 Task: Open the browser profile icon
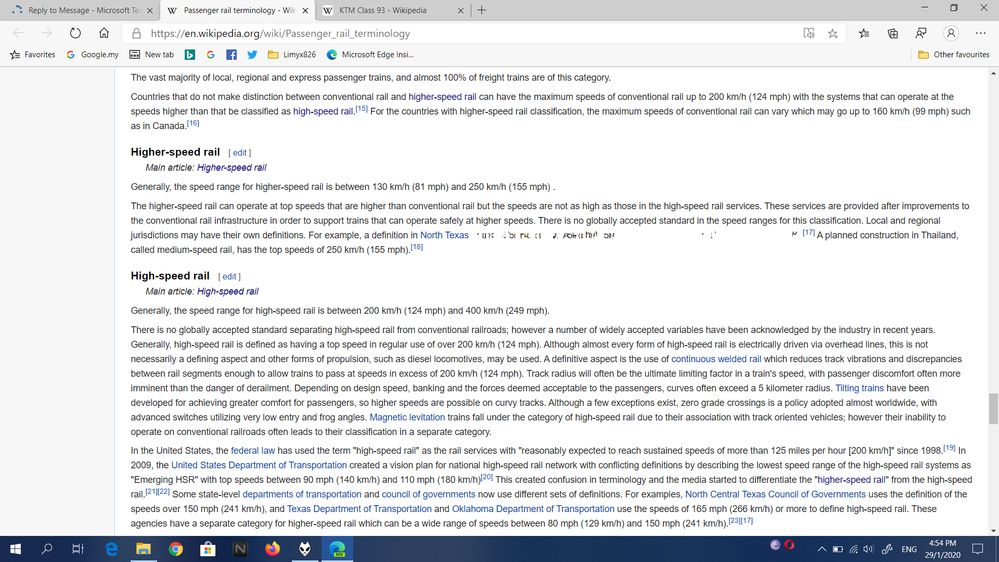(951, 33)
